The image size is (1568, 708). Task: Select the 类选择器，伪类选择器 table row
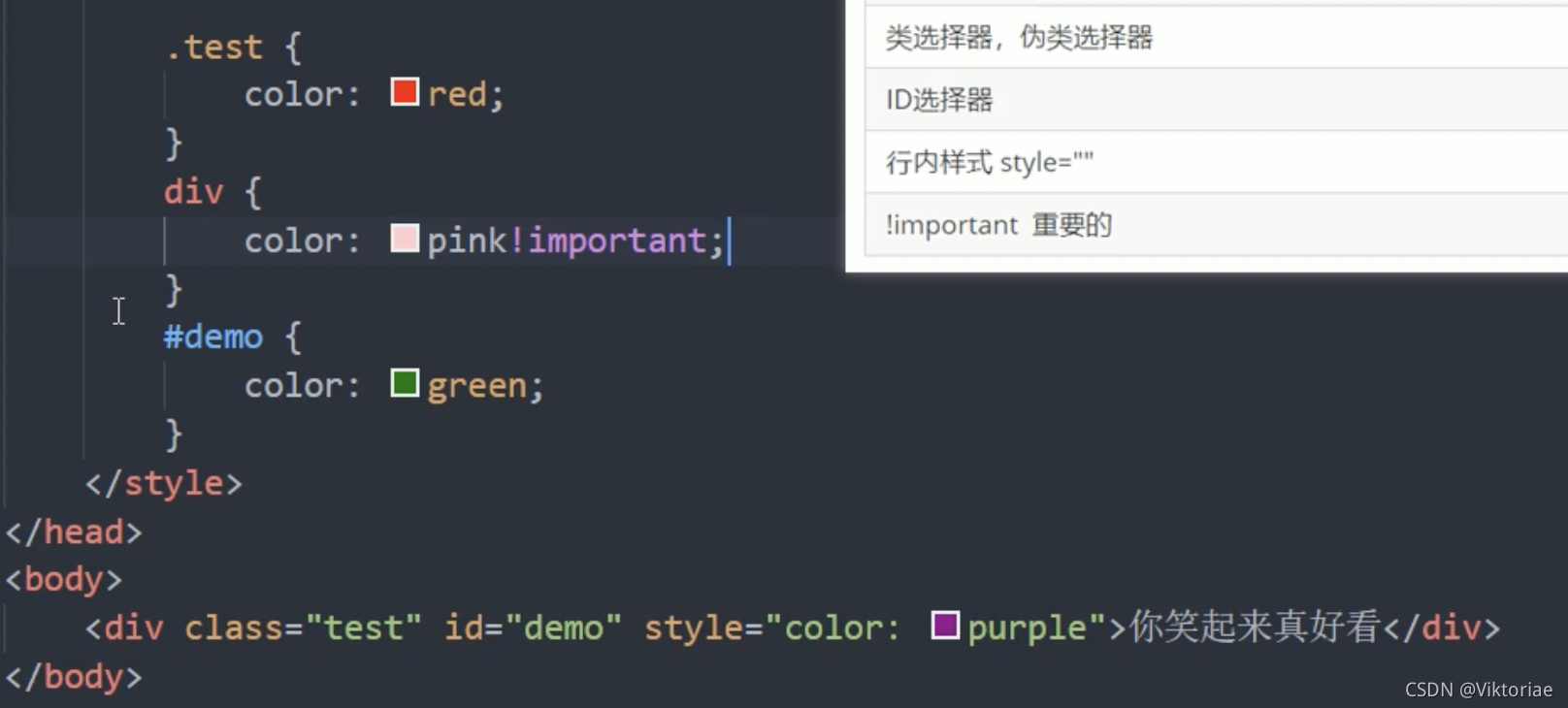click(x=1216, y=38)
